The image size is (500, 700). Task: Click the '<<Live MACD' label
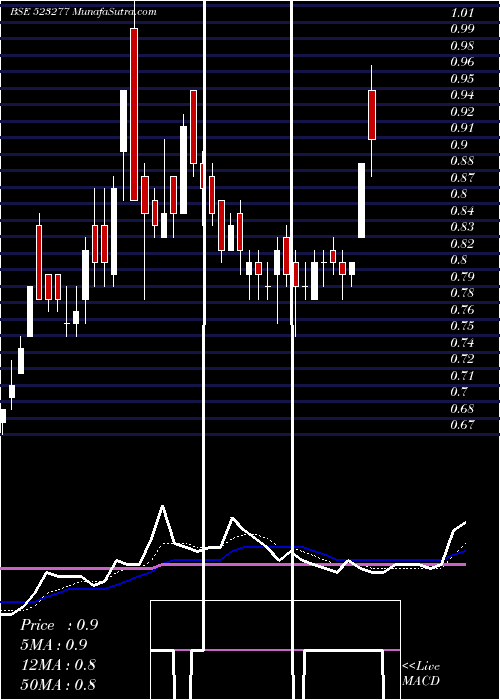tap(421, 674)
